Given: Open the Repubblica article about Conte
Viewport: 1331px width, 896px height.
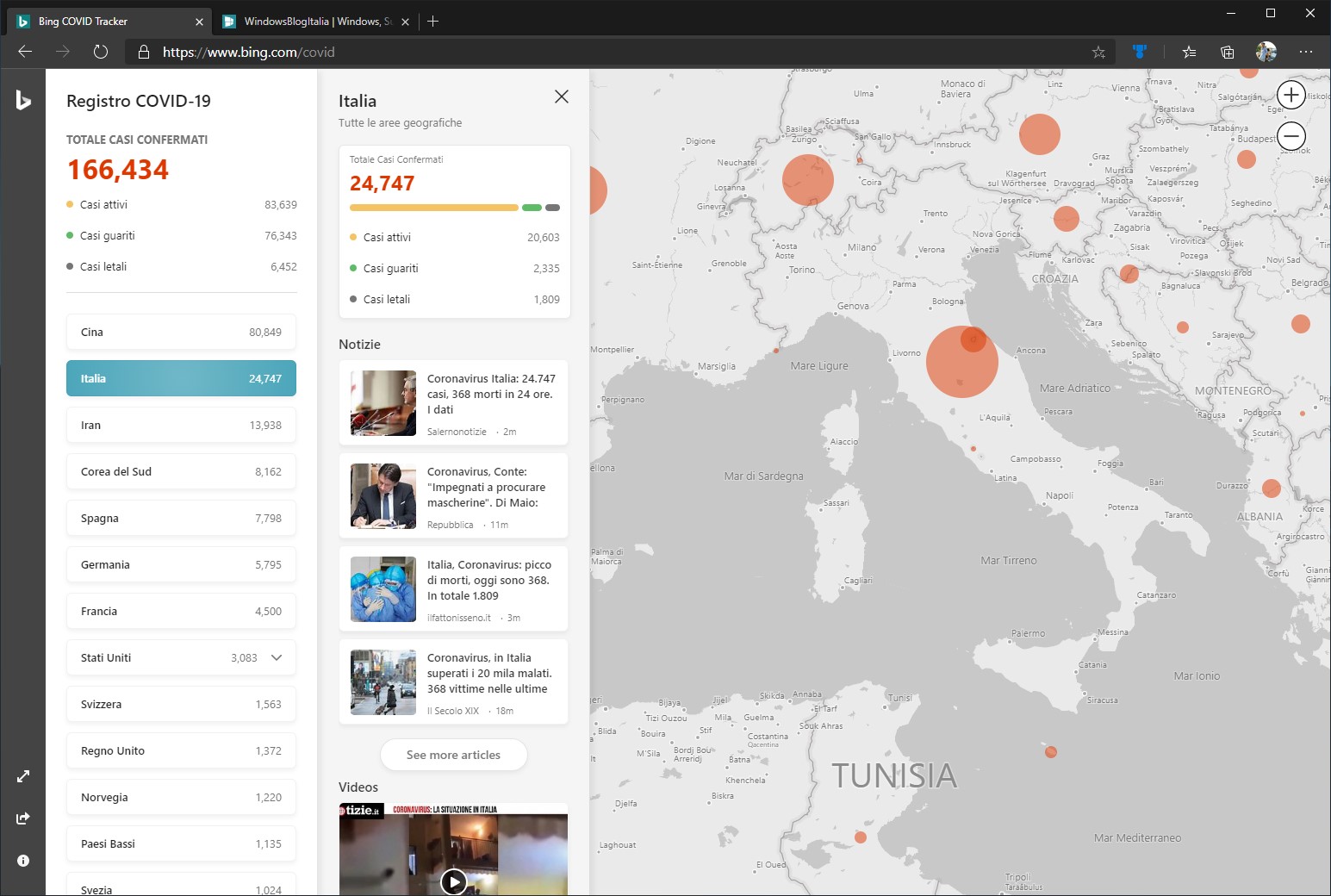Looking at the screenshot, I should pos(453,495).
